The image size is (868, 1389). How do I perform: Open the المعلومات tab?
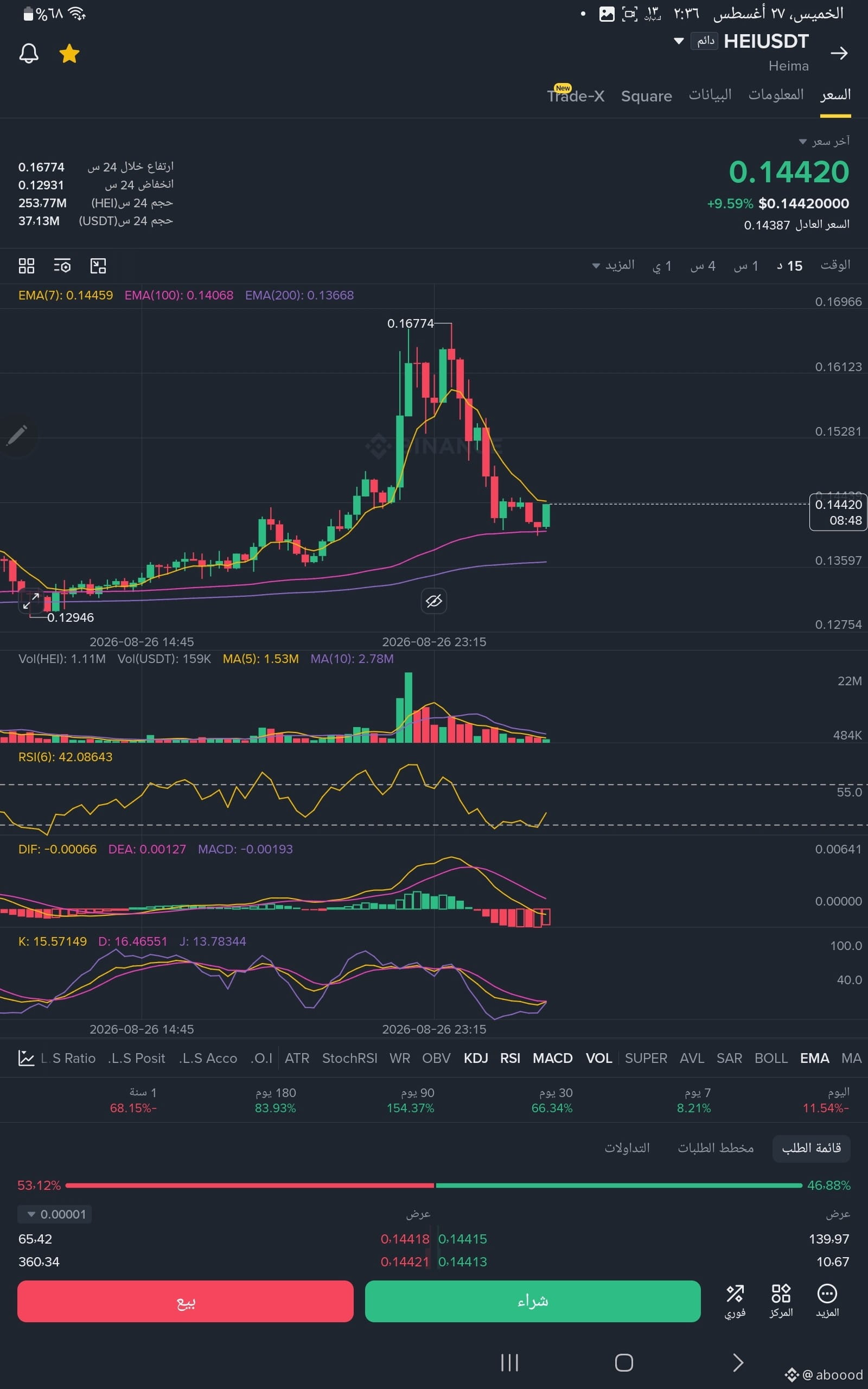(776, 95)
